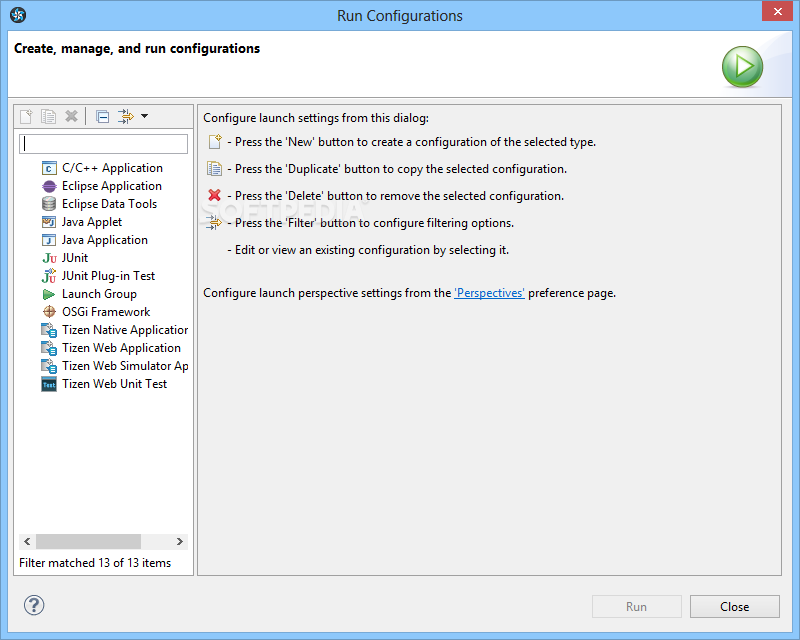Focus the type filter text field
The width and height of the screenshot is (800, 640).
pyautogui.click(x=104, y=144)
